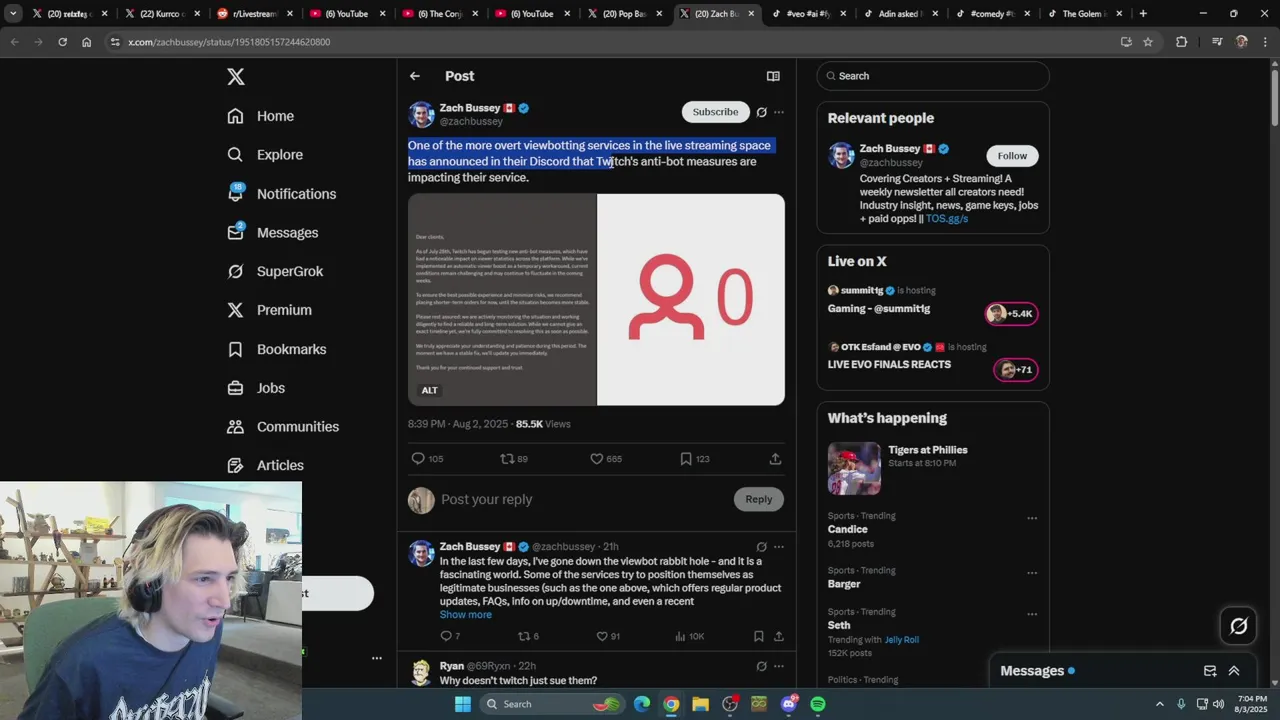Open more options next to account
This screenshot has width=1280, height=720.
click(x=377, y=658)
